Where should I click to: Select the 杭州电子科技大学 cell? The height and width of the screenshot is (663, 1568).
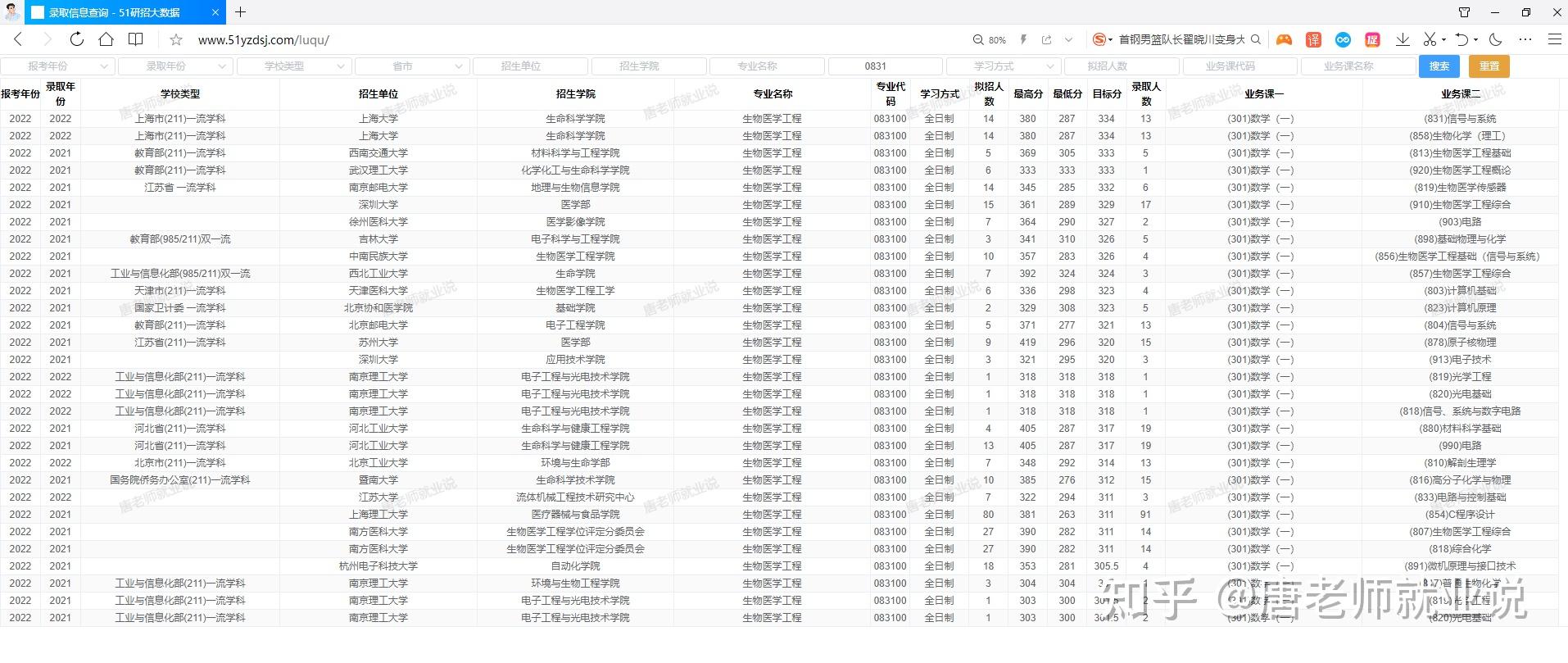coord(378,566)
